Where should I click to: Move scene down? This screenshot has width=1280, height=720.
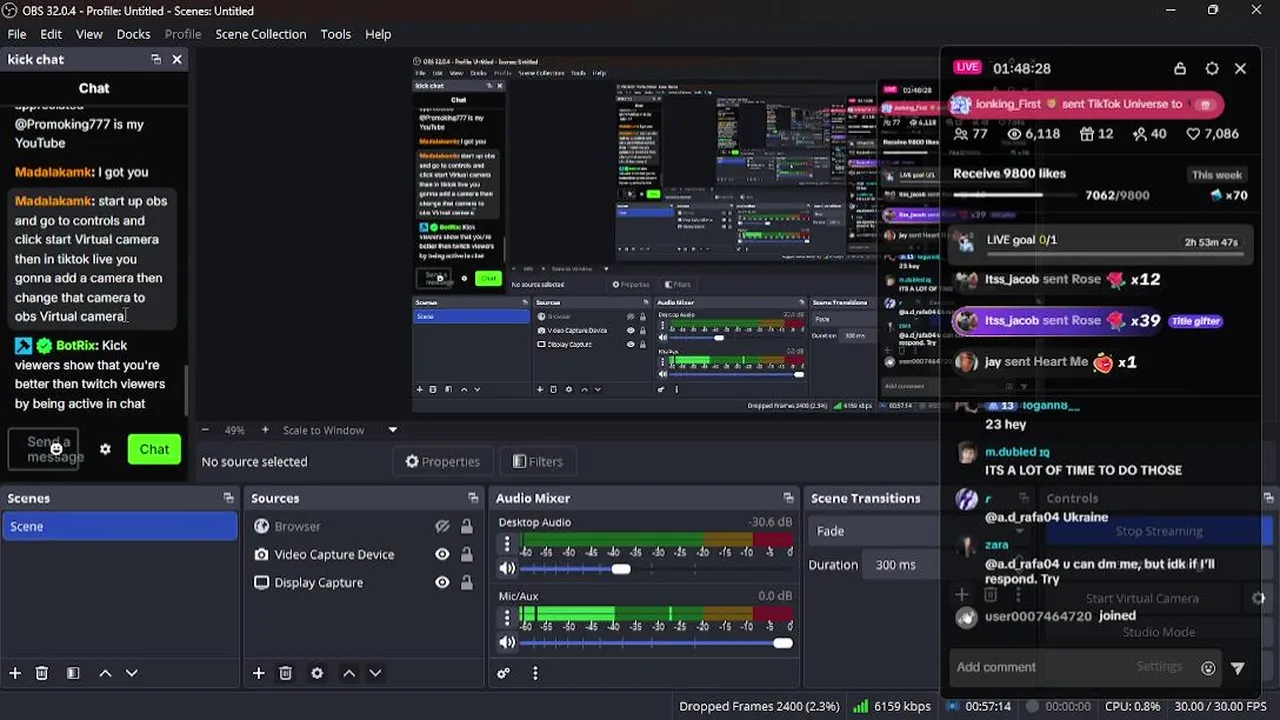pos(131,673)
